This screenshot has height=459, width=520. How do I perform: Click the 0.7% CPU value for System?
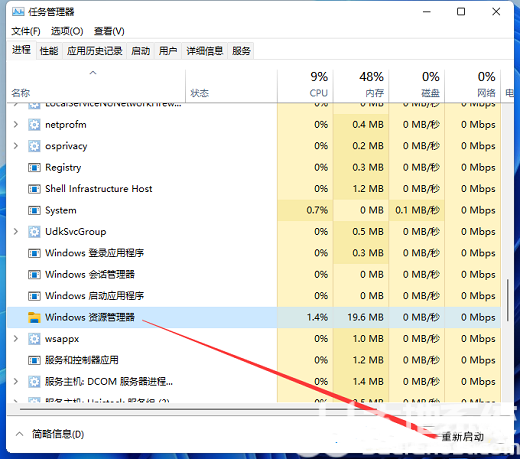click(317, 210)
